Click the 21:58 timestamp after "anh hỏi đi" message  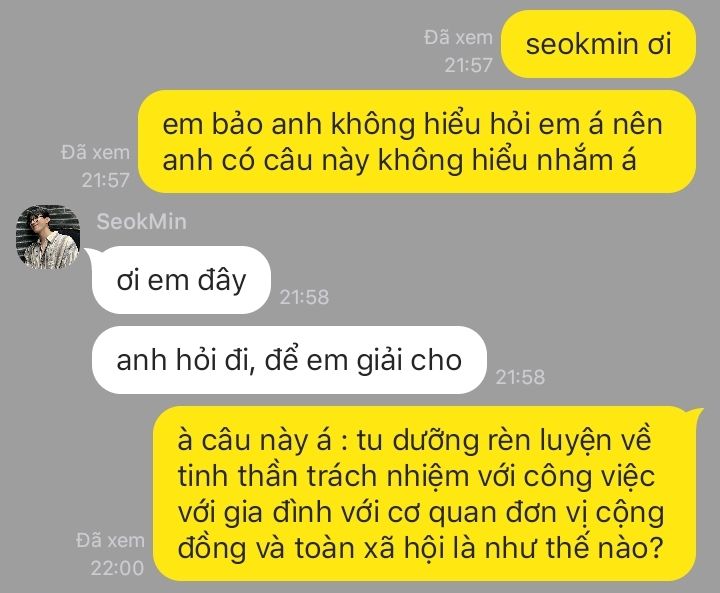click(x=520, y=377)
